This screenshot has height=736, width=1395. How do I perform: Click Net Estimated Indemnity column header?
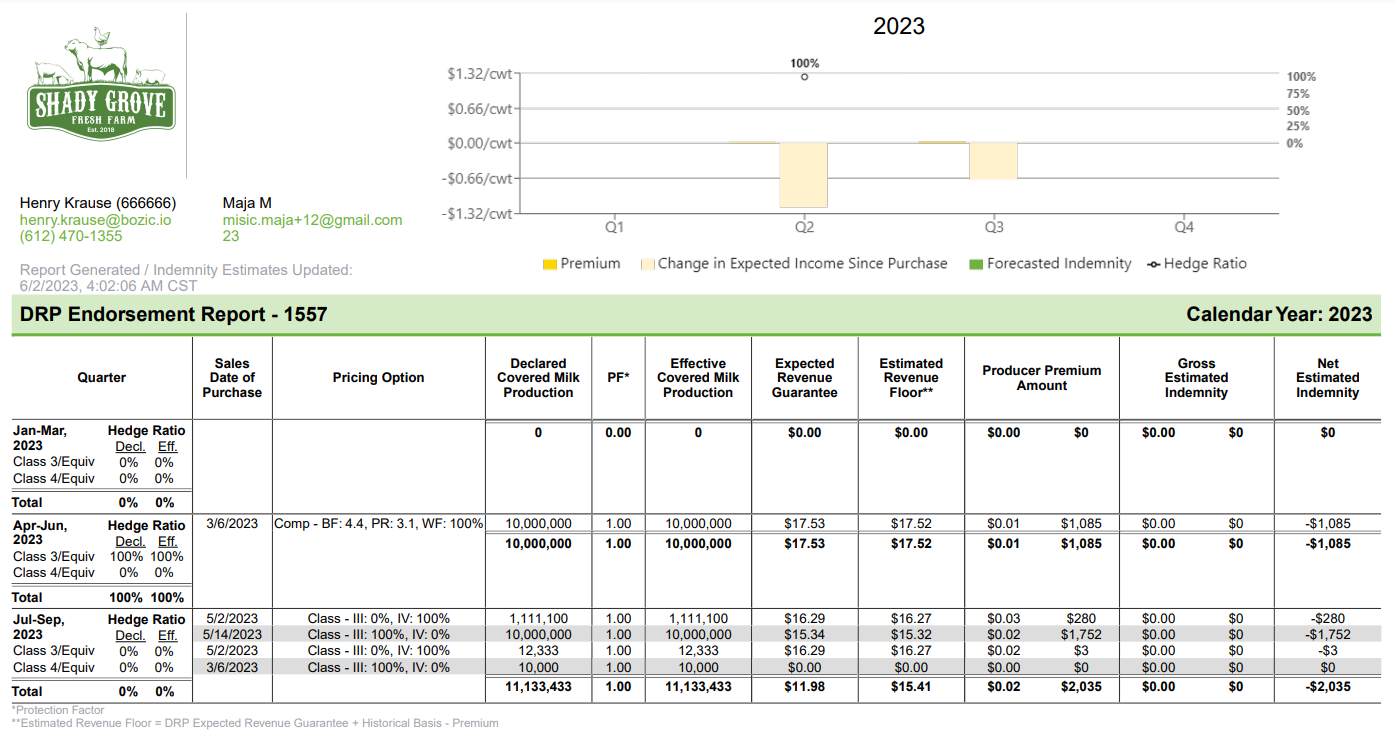coord(1327,378)
